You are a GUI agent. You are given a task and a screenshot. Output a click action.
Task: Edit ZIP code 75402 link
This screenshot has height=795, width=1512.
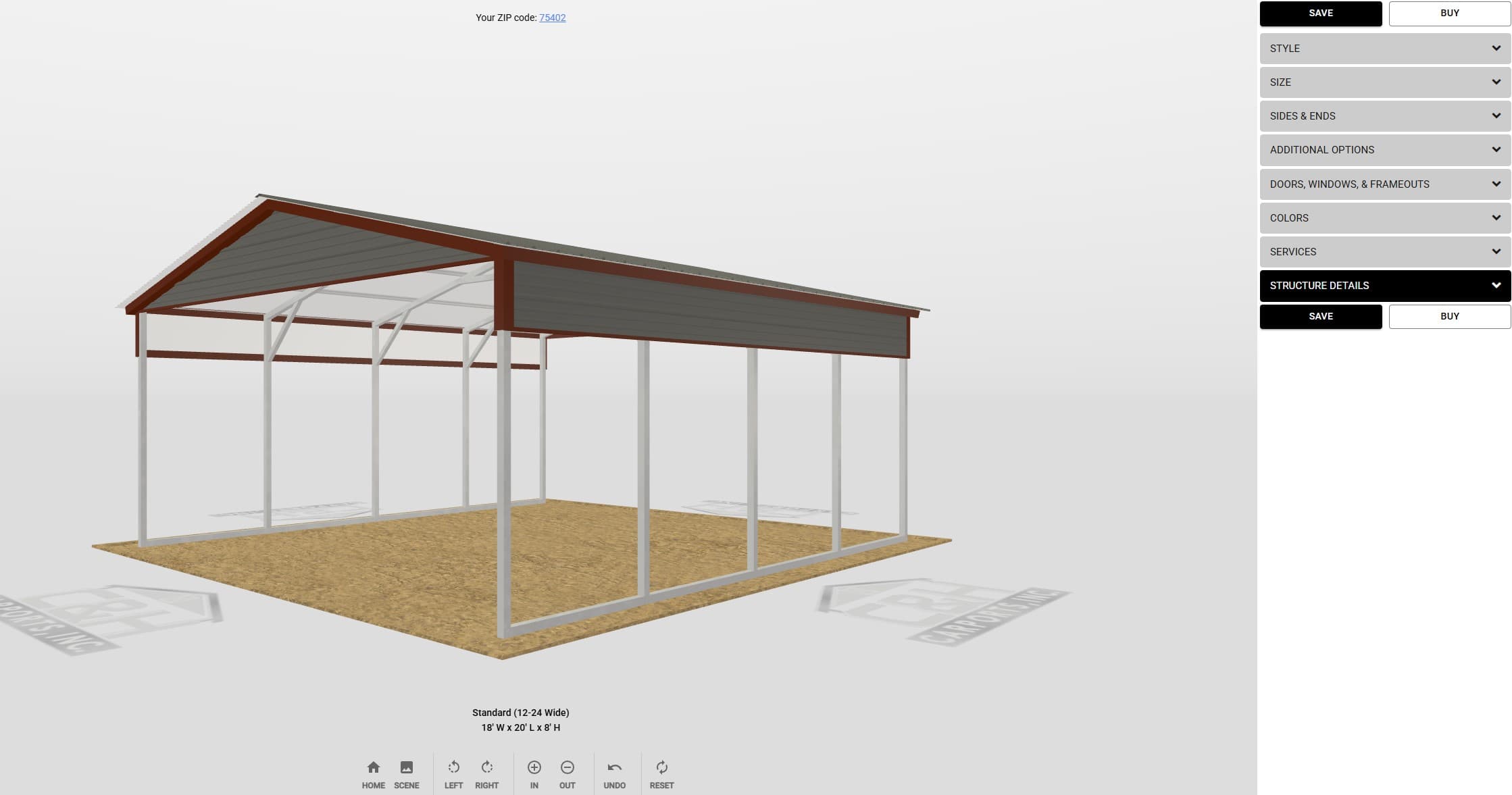point(552,18)
